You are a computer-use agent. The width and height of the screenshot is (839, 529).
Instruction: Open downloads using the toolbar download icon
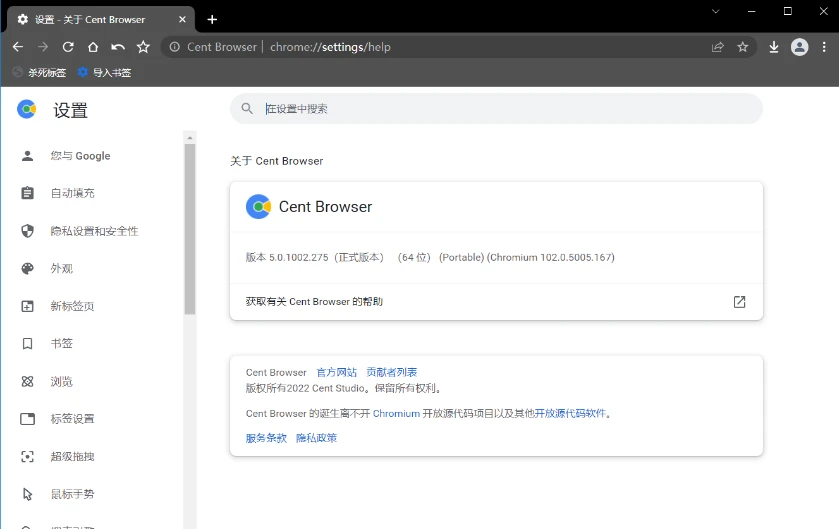tap(773, 47)
